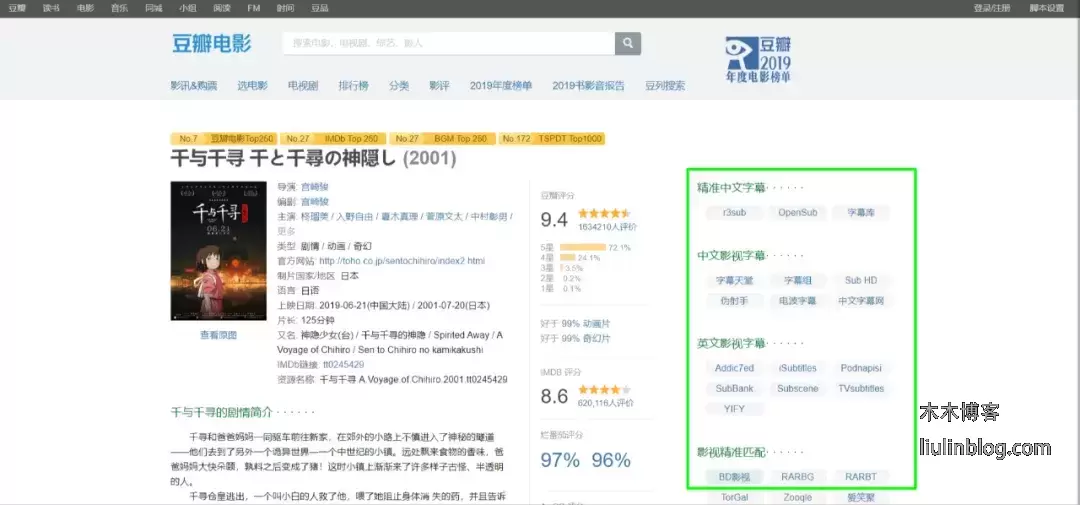Open the 豆瓣2019年度电影榜单 banner

[758, 59]
